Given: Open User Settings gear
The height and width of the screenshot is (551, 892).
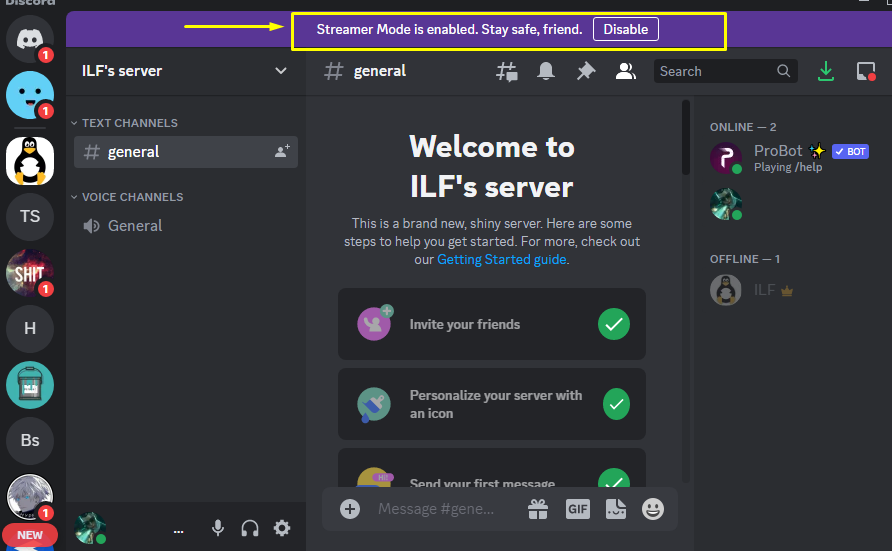Looking at the screenshot, I should click(x=282, y=528).
